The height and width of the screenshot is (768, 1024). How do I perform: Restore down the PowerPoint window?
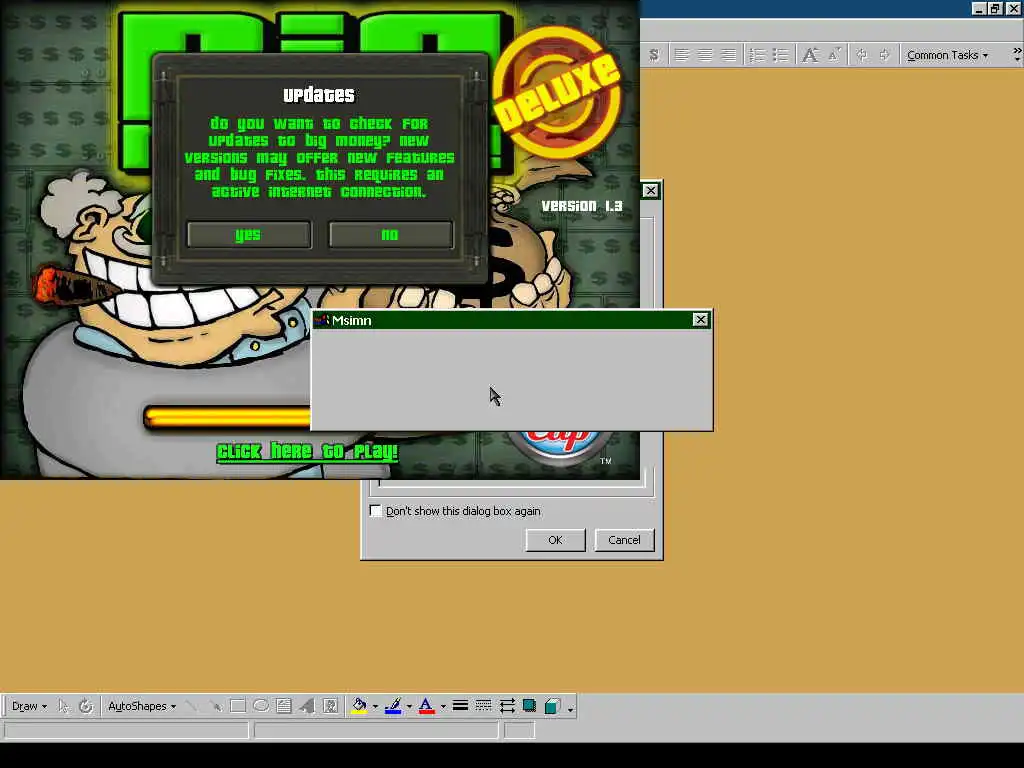click(995, 8)
